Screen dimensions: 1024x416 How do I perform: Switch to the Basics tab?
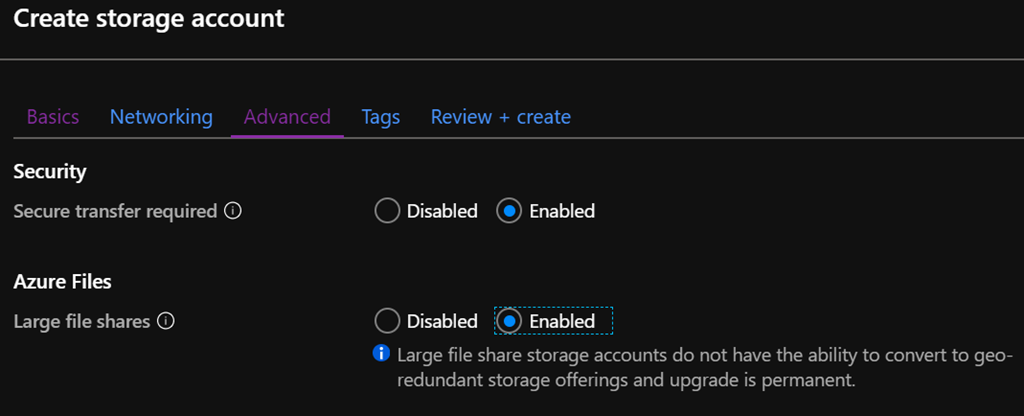pyautogui.click(x=53, y=117)
